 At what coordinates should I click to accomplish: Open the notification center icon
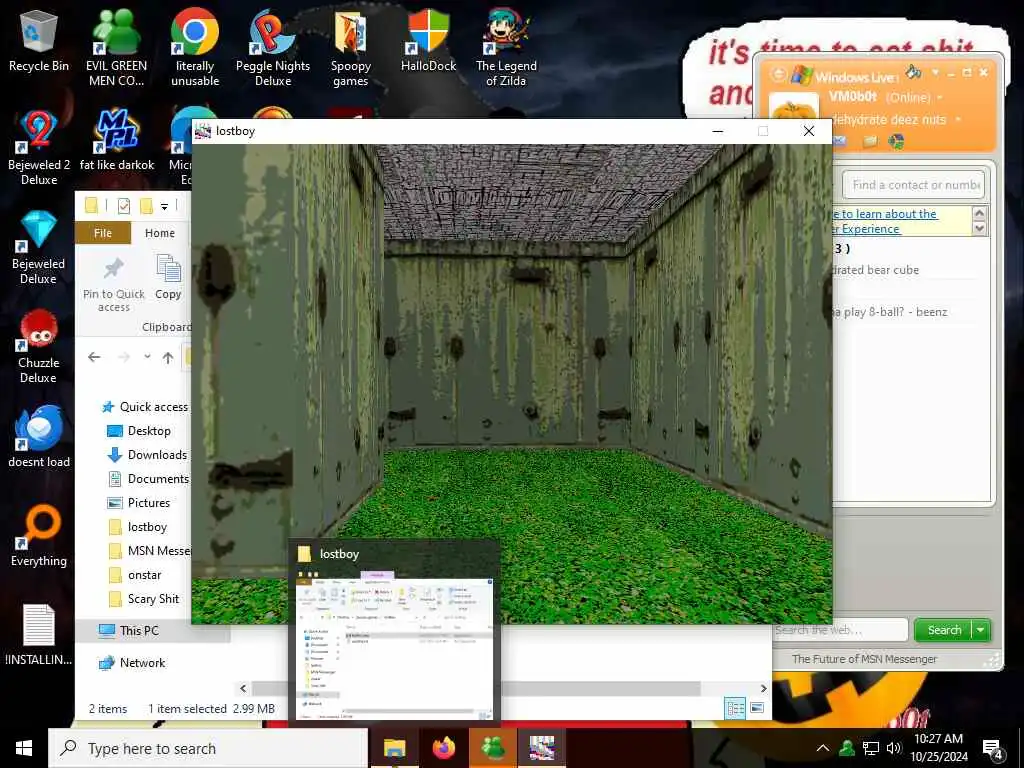coord(993,750)
